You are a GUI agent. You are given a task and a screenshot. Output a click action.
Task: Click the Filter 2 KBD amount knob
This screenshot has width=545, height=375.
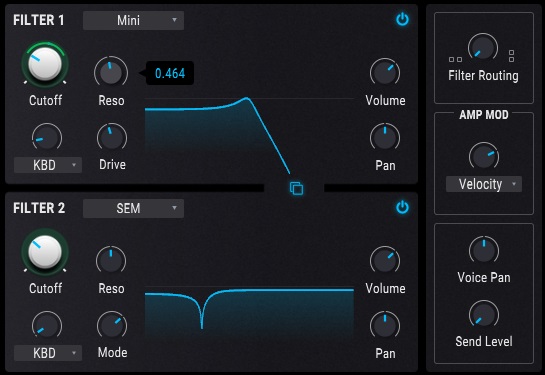[47, 326]
